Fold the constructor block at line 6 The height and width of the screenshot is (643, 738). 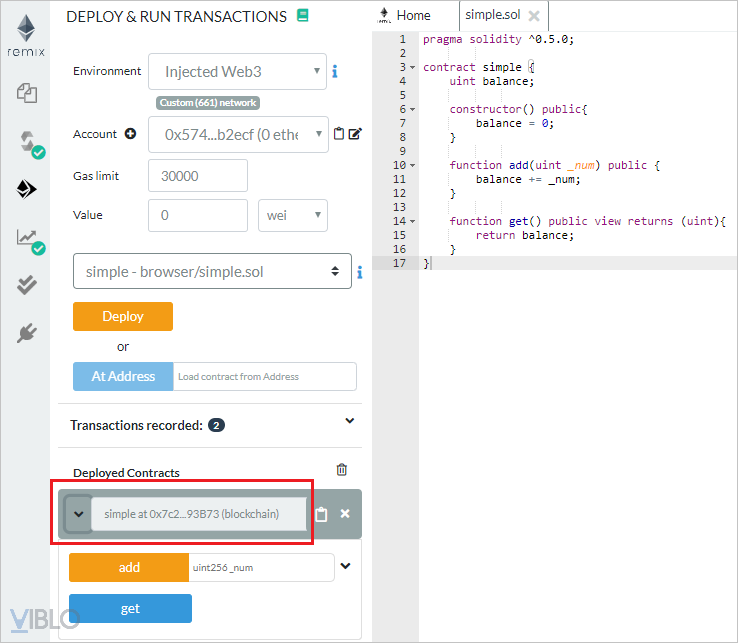coord(412,110)
